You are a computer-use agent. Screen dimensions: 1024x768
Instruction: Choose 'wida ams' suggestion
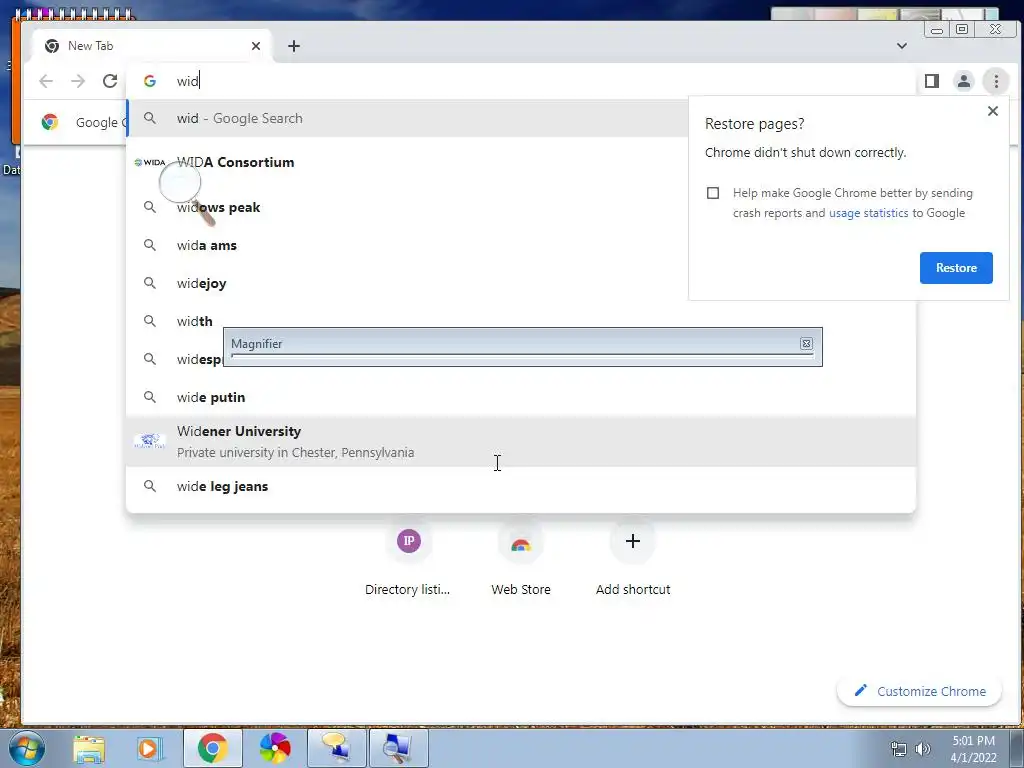407,245
